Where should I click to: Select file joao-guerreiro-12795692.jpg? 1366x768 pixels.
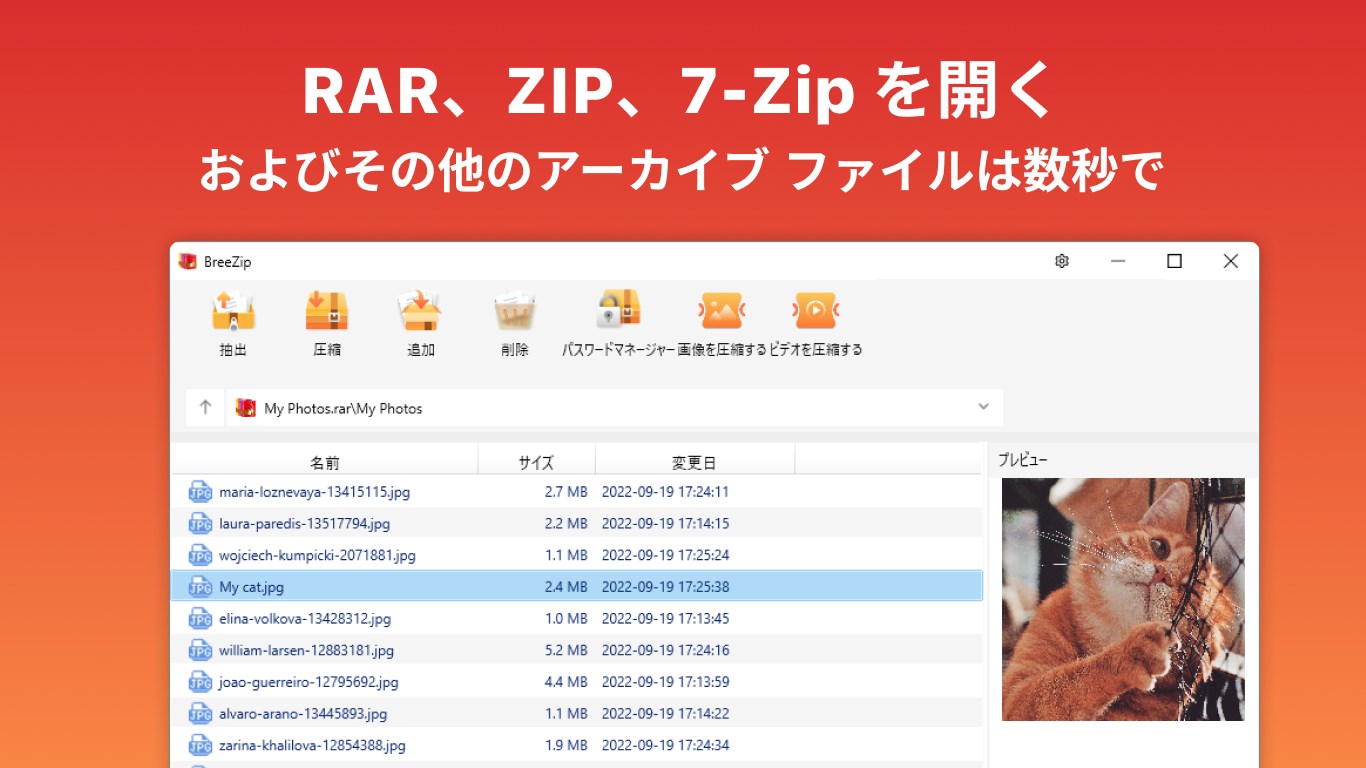[x=309, y=682]
